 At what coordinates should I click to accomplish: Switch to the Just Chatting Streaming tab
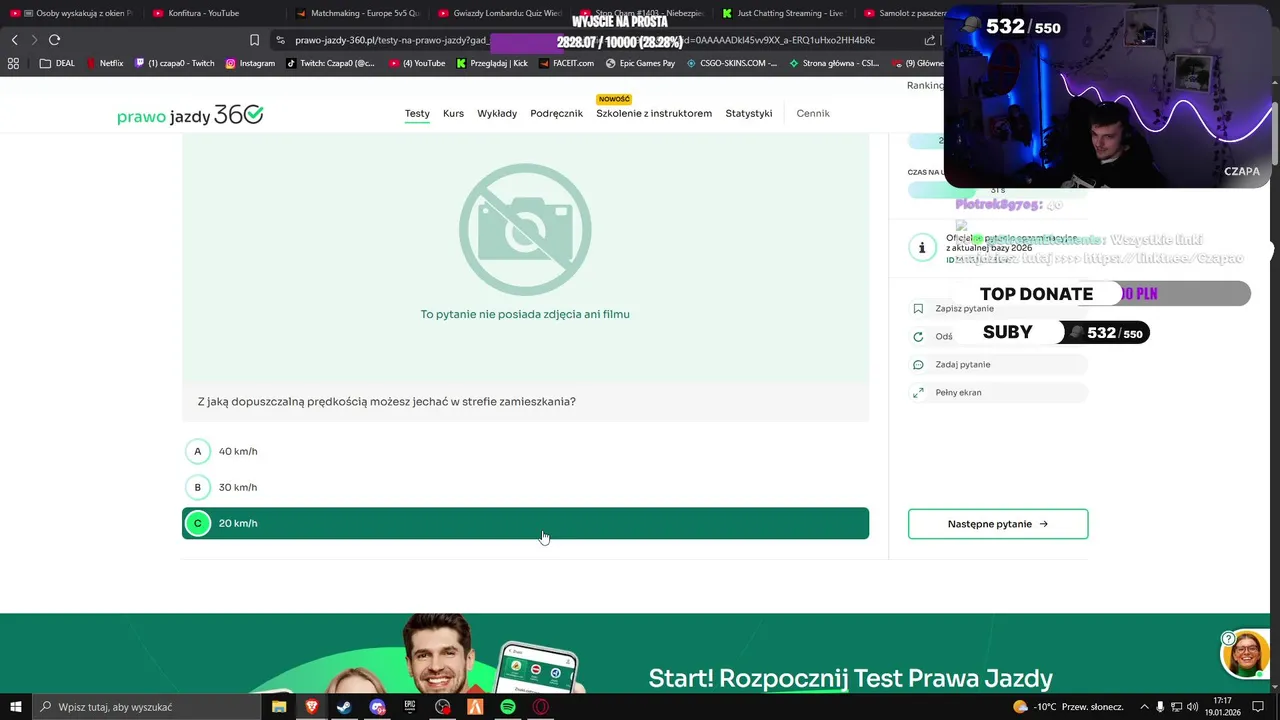pyautogui.click(x=783, y=14)
